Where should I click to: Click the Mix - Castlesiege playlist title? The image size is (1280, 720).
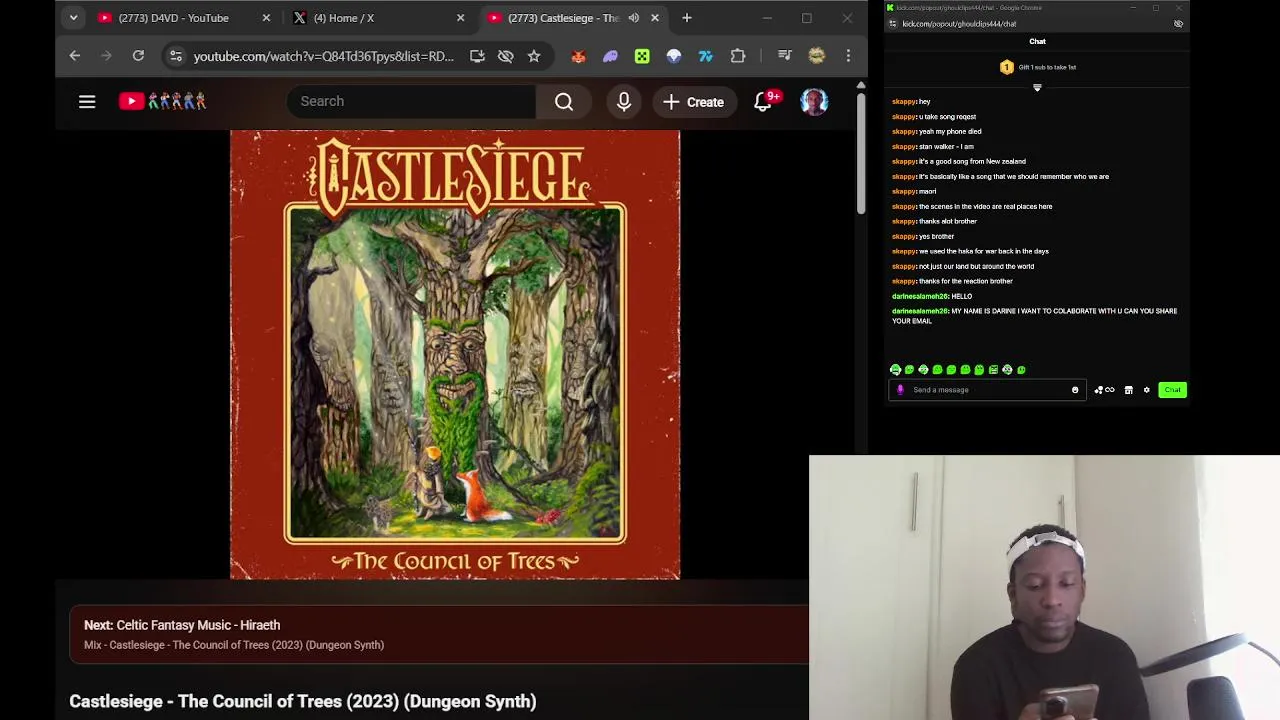click(x=234, y=645)
